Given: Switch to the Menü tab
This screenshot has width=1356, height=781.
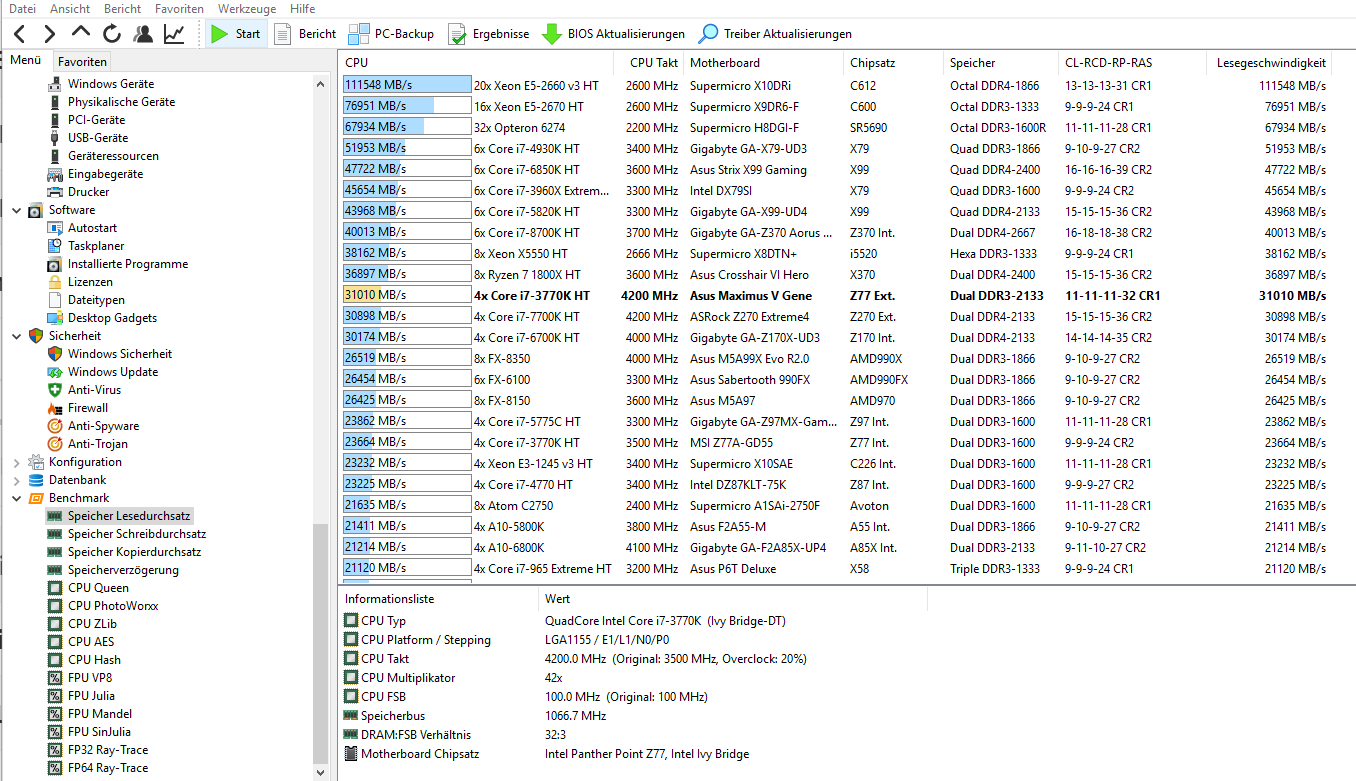Looking at the screenshot, I should [x=25, y=60].
